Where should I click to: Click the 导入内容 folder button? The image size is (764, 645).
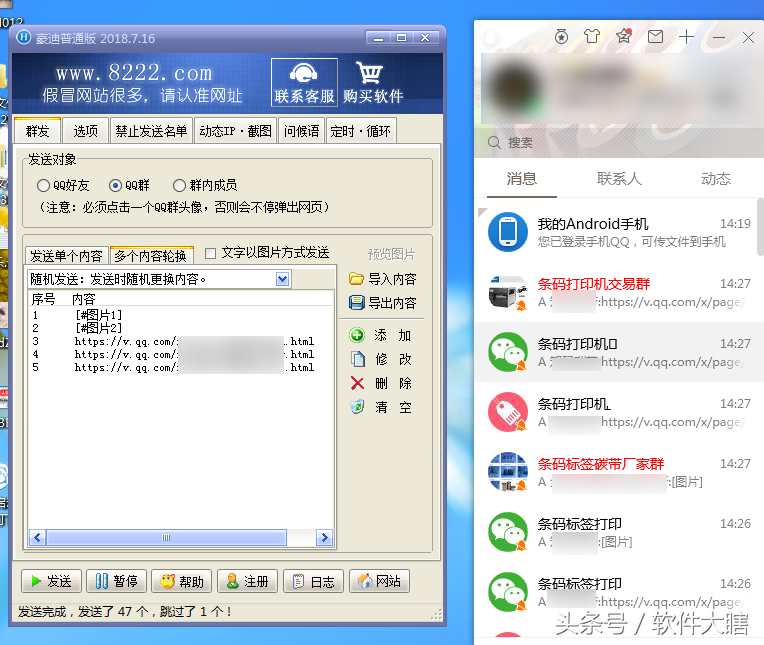point(383,279)
